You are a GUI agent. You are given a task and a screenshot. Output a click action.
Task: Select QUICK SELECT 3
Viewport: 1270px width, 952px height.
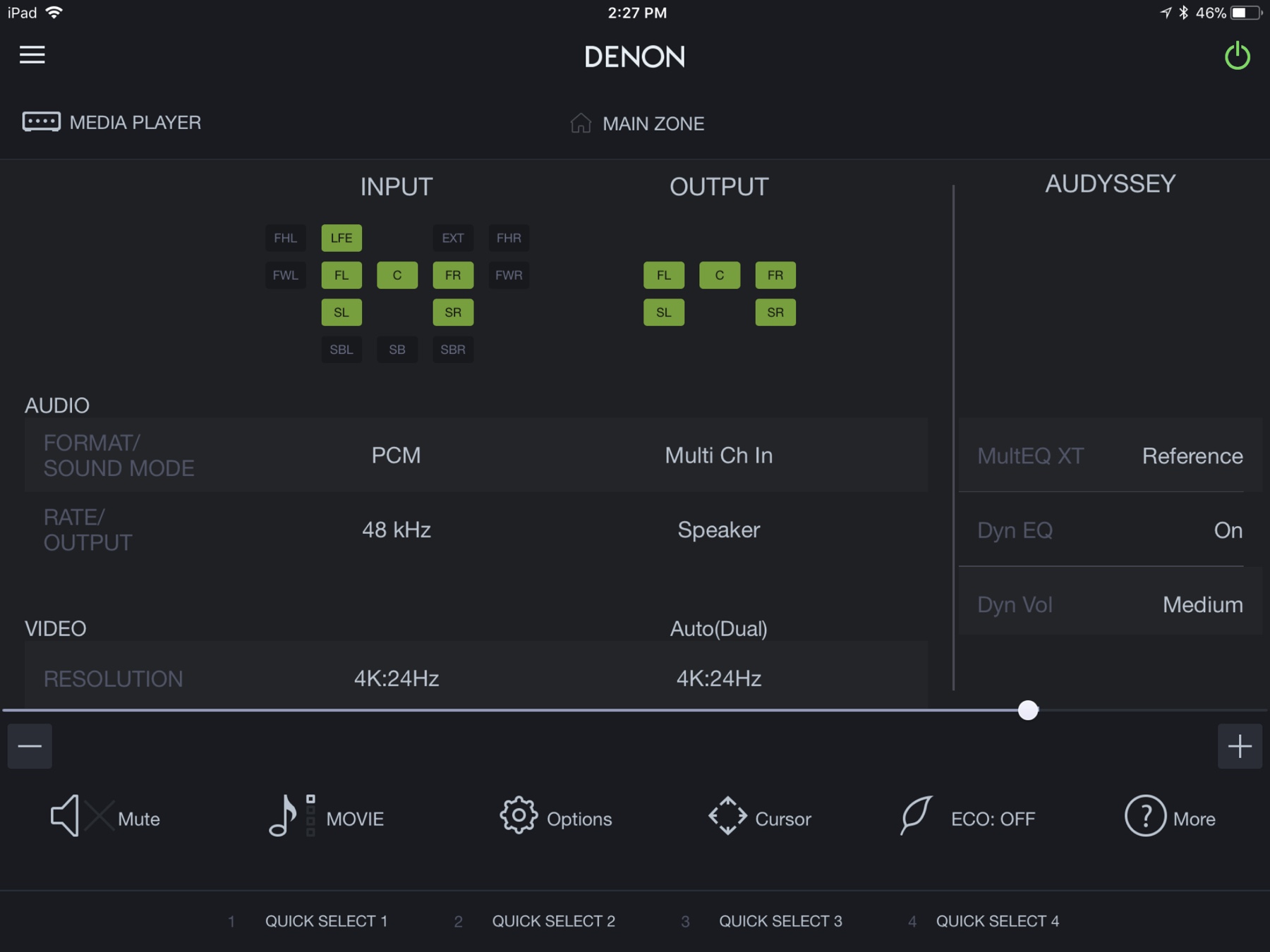click(781, 921)
